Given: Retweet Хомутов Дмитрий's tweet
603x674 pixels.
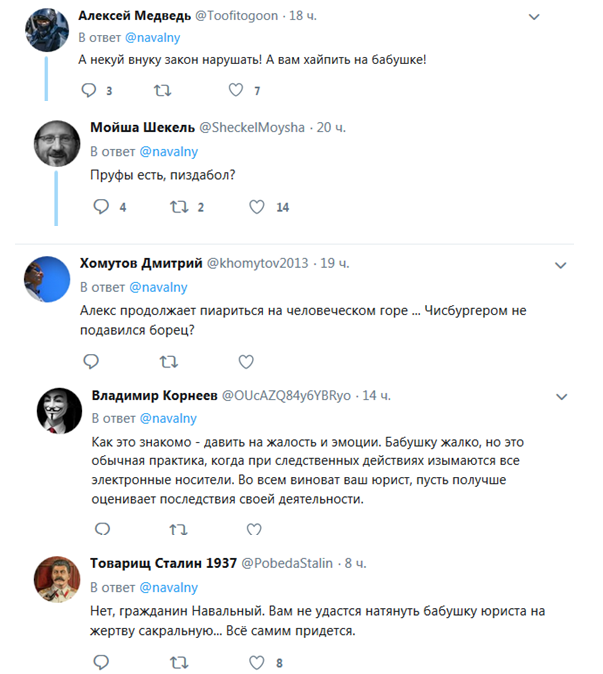Looking at the screenshot, I should [169, 360].
